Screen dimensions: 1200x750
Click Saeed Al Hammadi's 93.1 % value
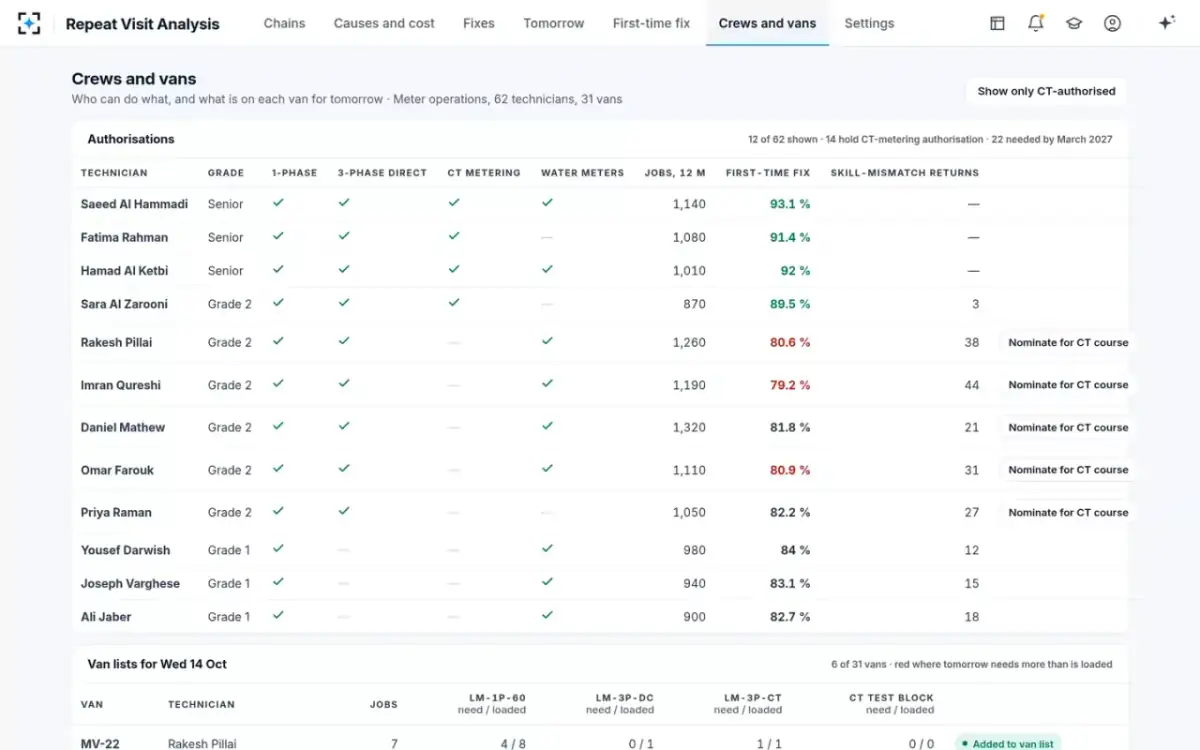790,204
